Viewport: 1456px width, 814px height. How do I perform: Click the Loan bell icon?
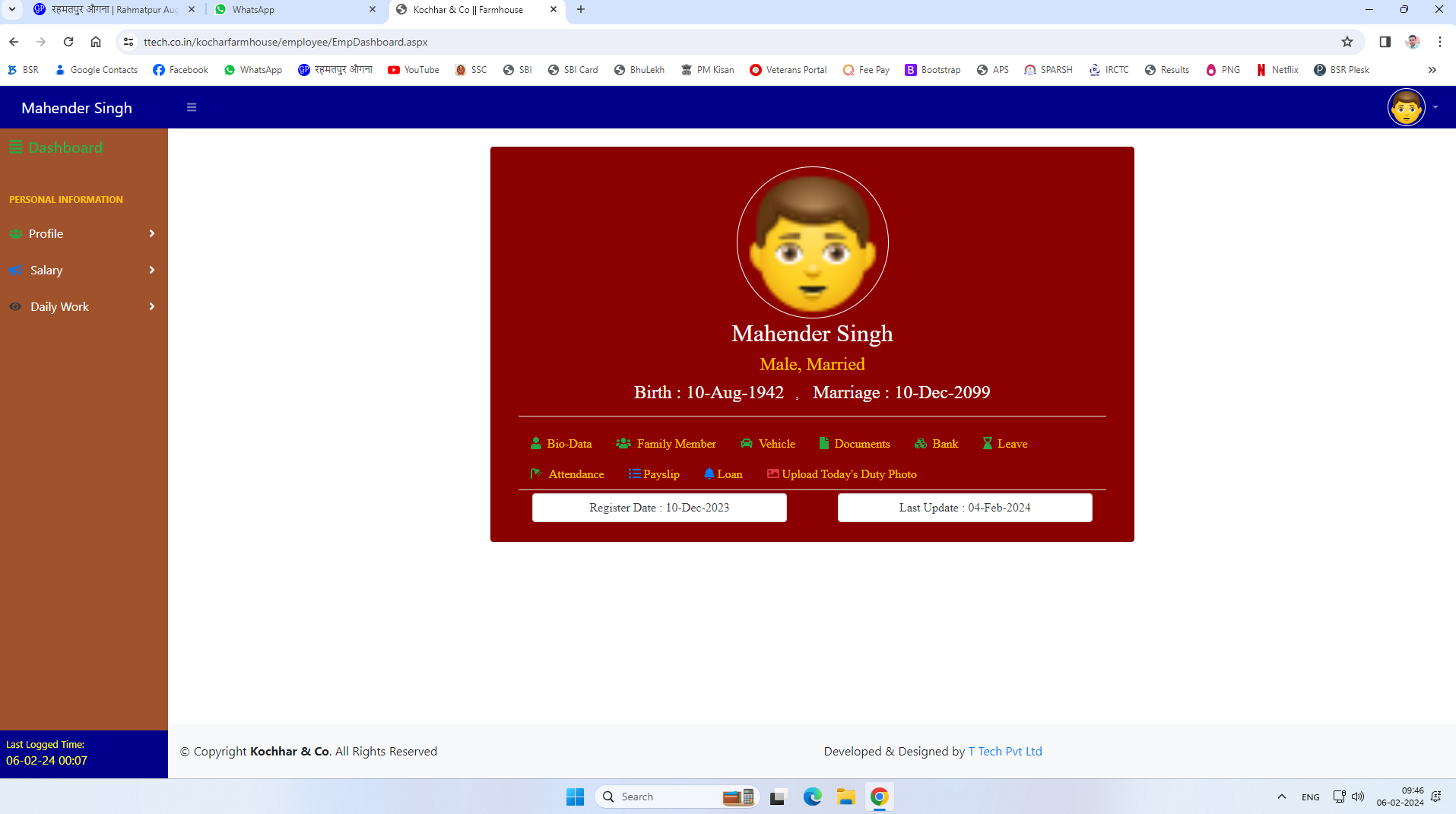[709, 474]
